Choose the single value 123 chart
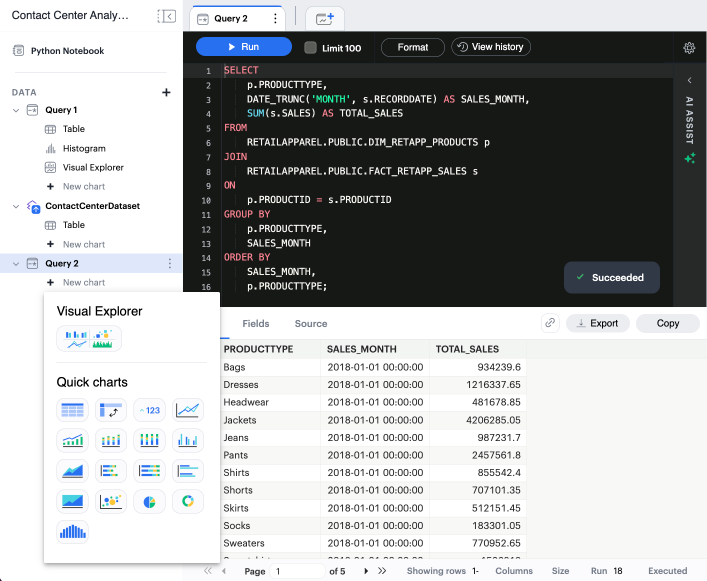707x581 pixels. 149,410
